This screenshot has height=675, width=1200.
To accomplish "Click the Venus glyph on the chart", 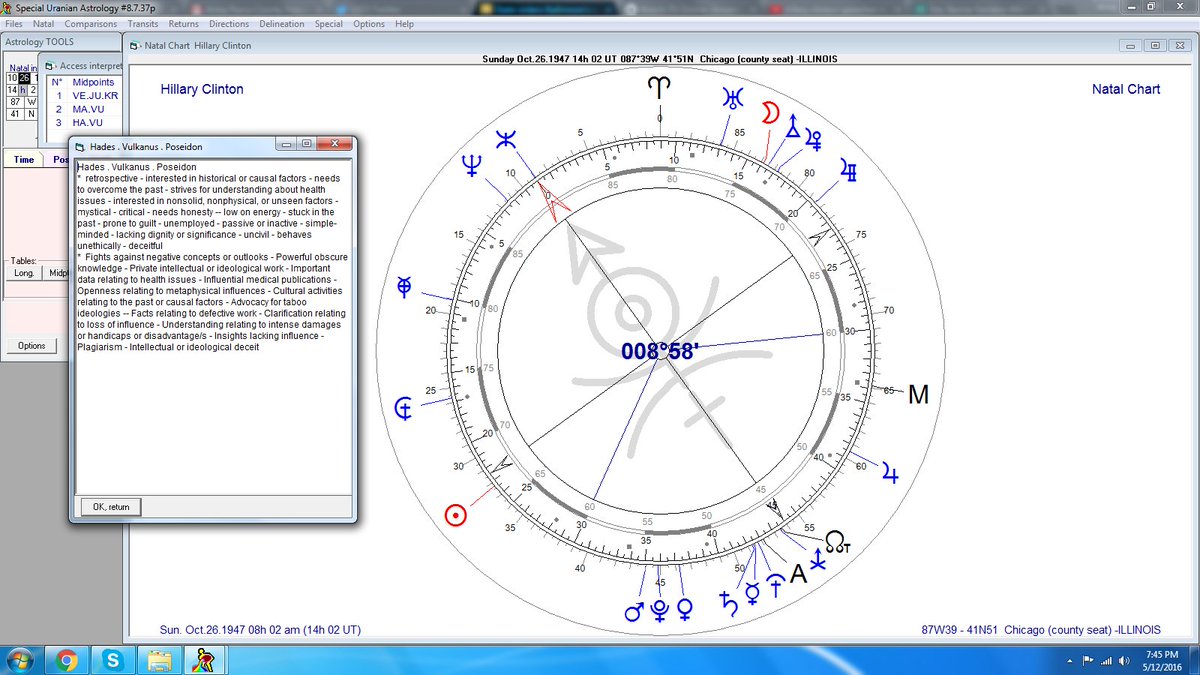I will 685,608.
